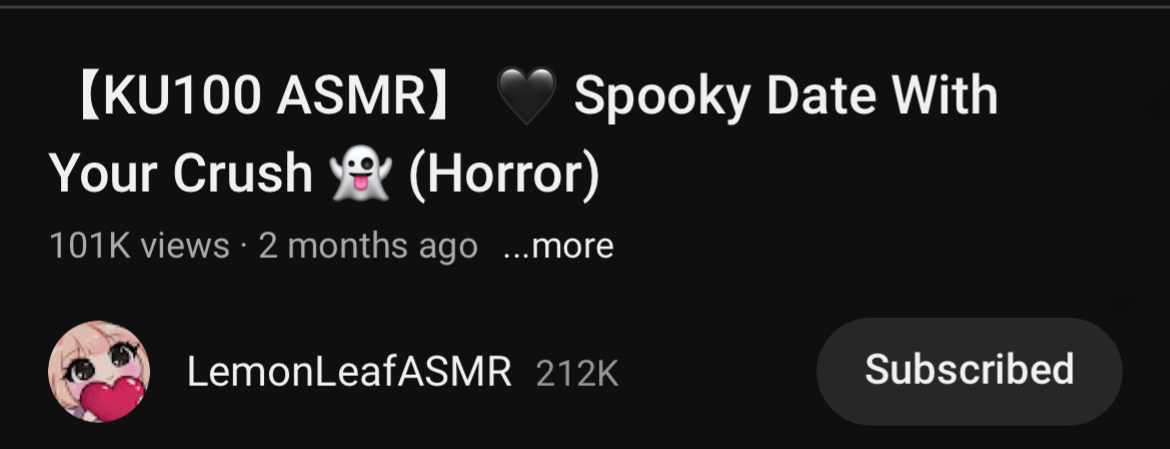Click the anime face on the avatar
The width and height of the screenshot is (1170, 449).
point(101,357)
